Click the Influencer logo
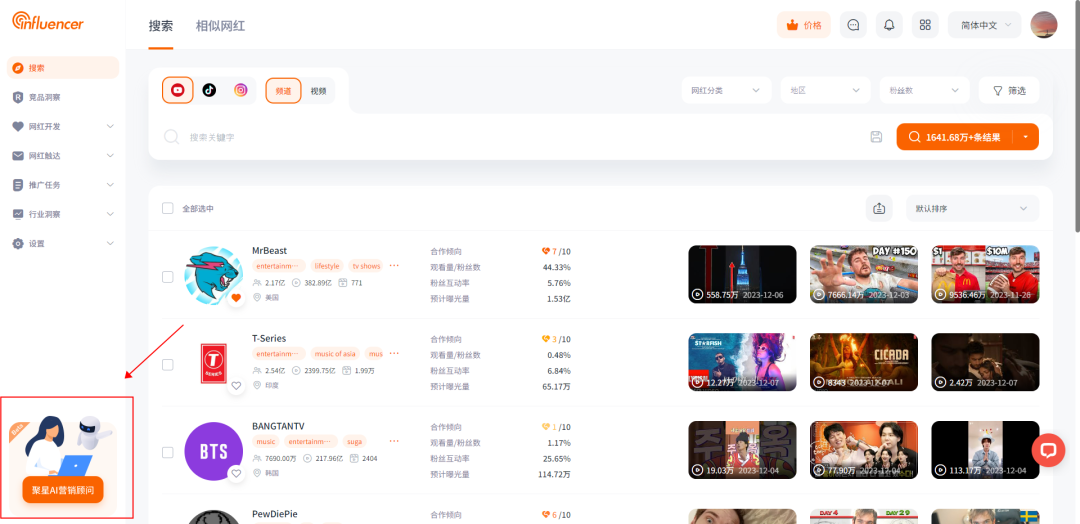1080x524 pixels. tap(48, 21)
